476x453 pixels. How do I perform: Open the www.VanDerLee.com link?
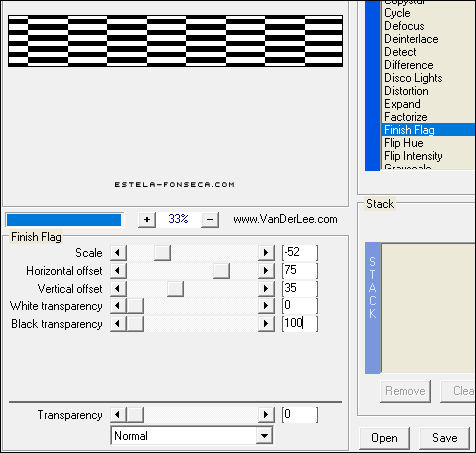tap(285, 219)
